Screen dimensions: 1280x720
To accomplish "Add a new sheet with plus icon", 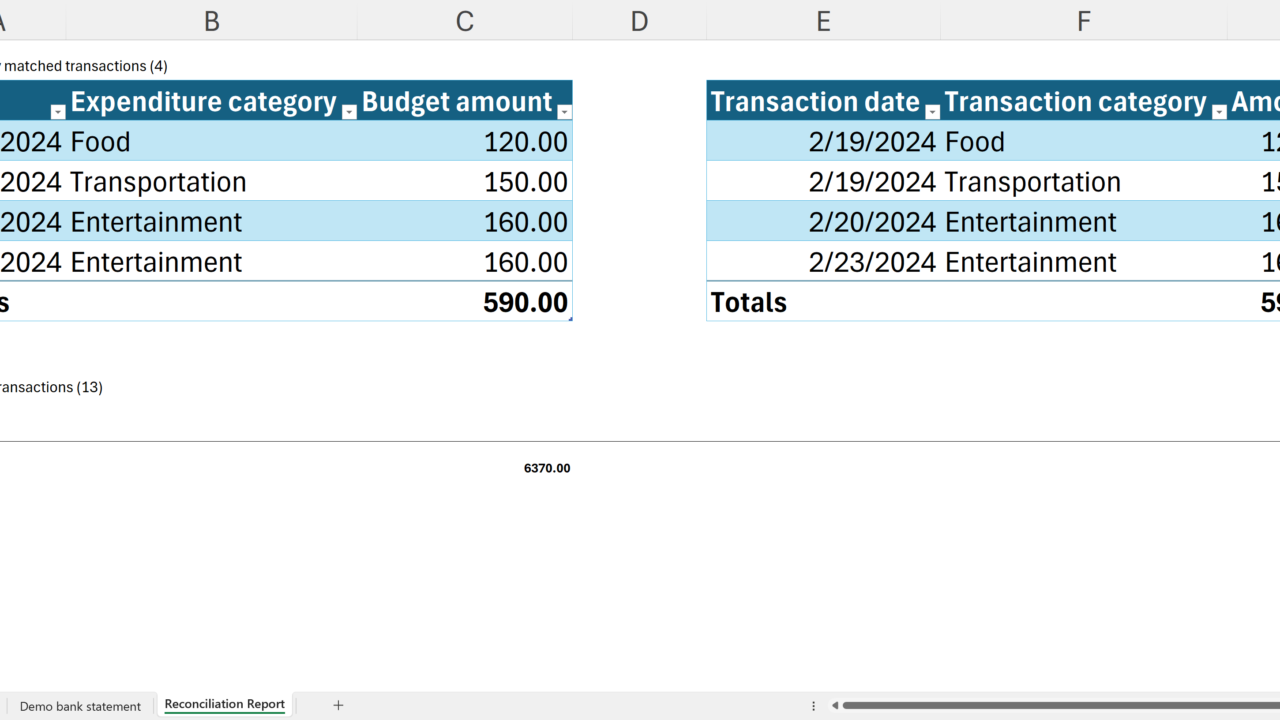I will 338,706.
